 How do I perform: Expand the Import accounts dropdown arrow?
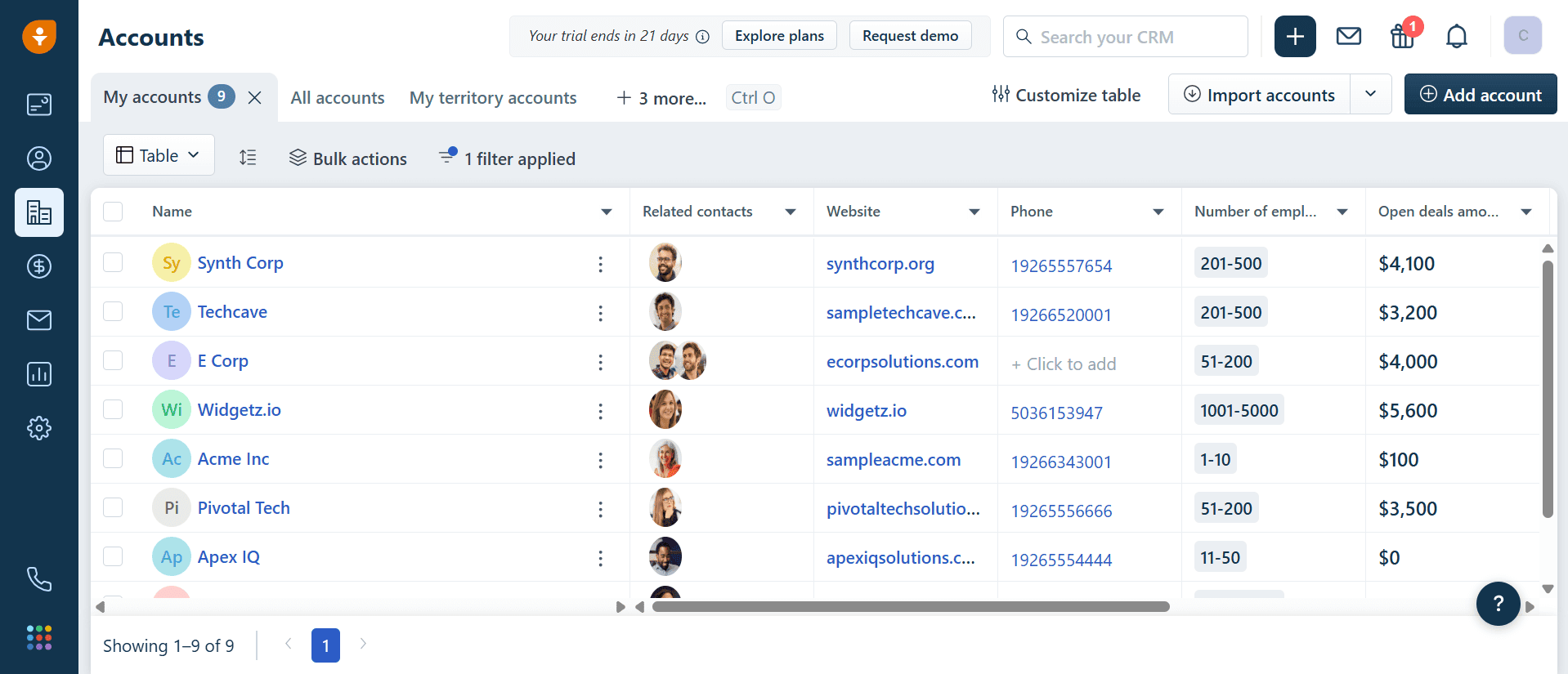click(1371, 94)
